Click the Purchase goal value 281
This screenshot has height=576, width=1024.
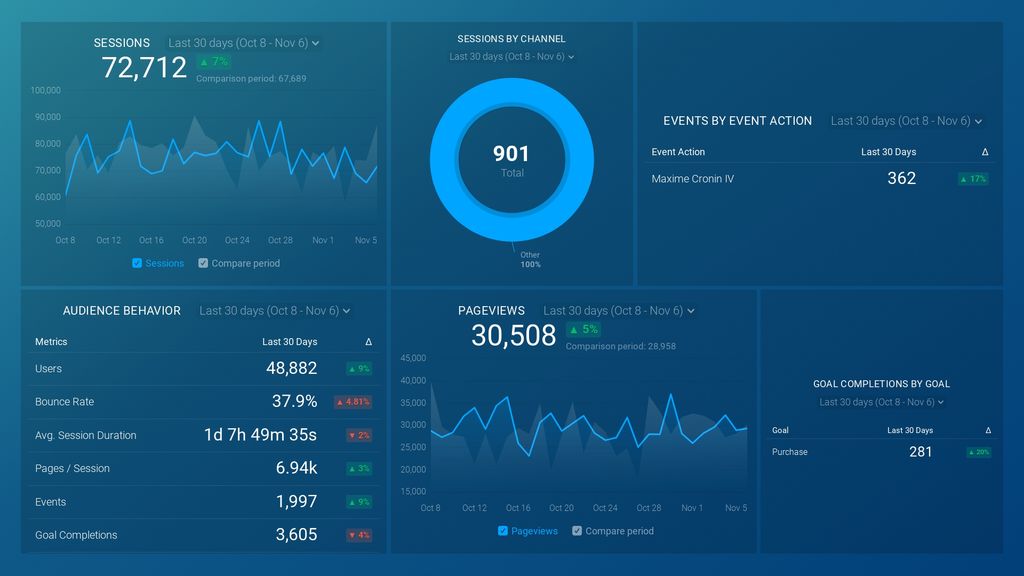click(921, 452)
